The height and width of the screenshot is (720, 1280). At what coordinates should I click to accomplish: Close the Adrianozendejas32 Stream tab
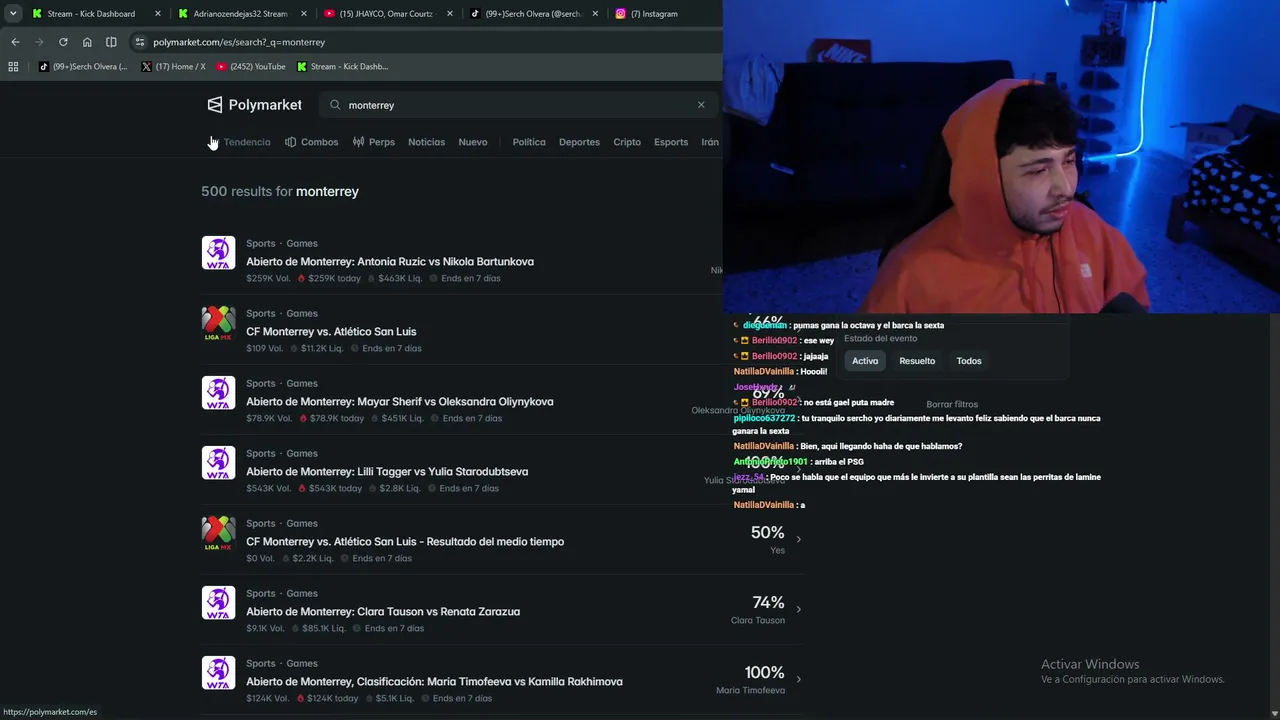304,14
